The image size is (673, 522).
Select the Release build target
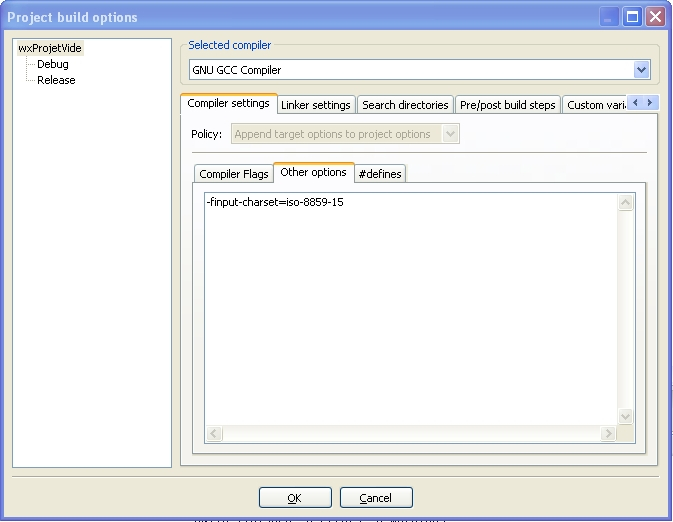pos(56,80)
